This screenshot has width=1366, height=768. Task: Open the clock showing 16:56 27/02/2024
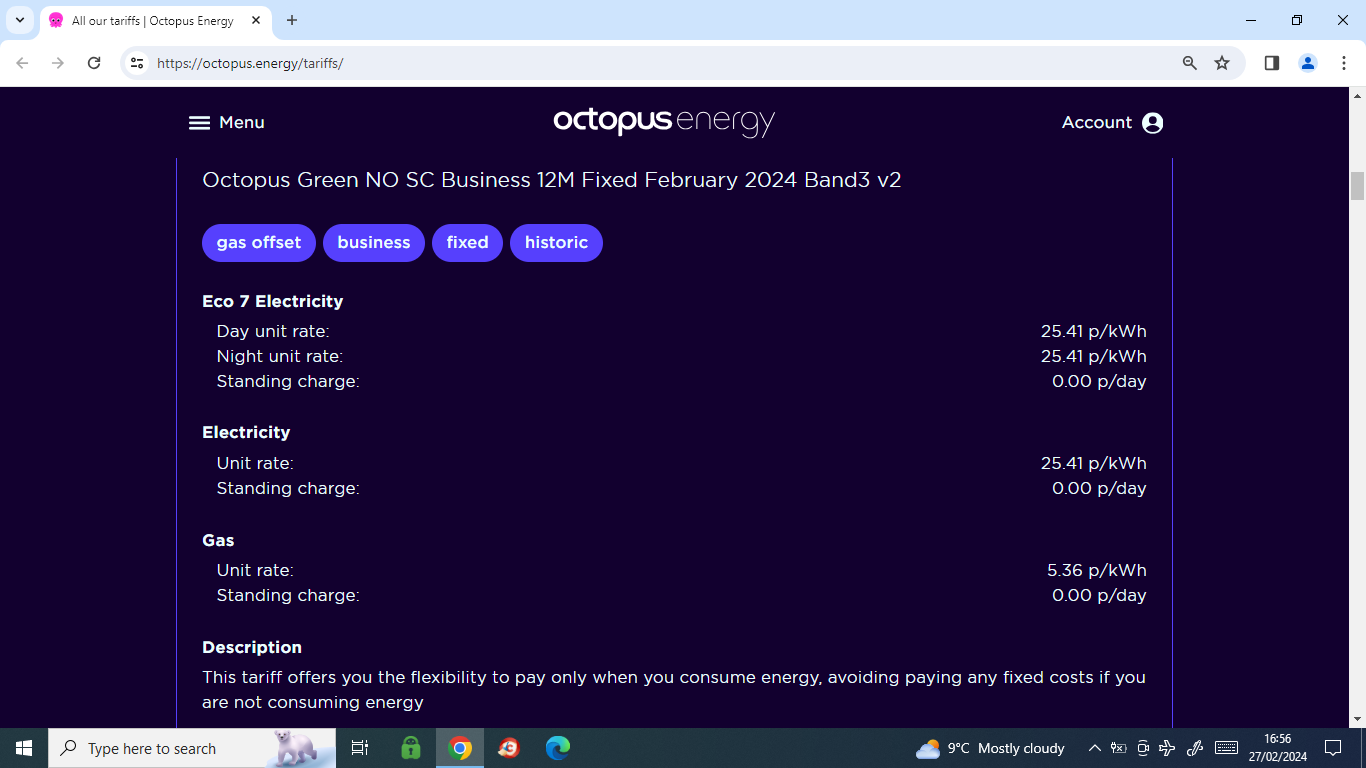1277,748
